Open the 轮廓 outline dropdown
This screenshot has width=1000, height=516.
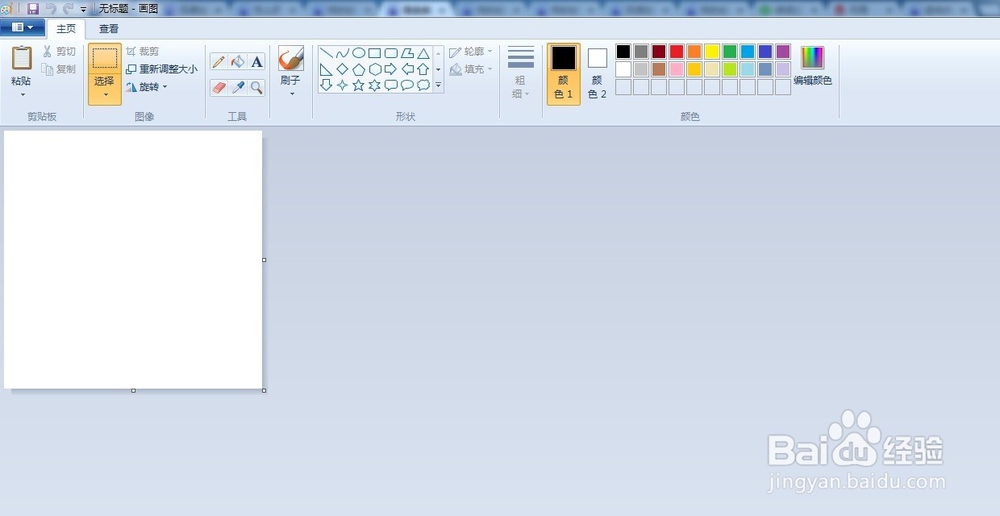coord(471,52)
